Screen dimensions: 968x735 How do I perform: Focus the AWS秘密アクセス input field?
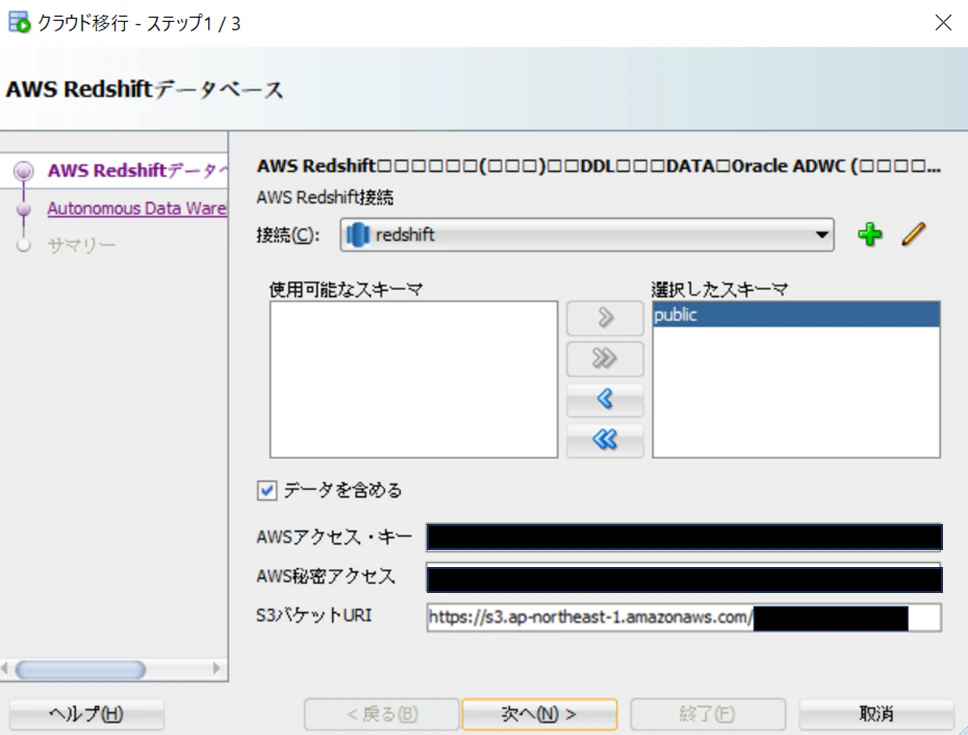coord(684,578)
